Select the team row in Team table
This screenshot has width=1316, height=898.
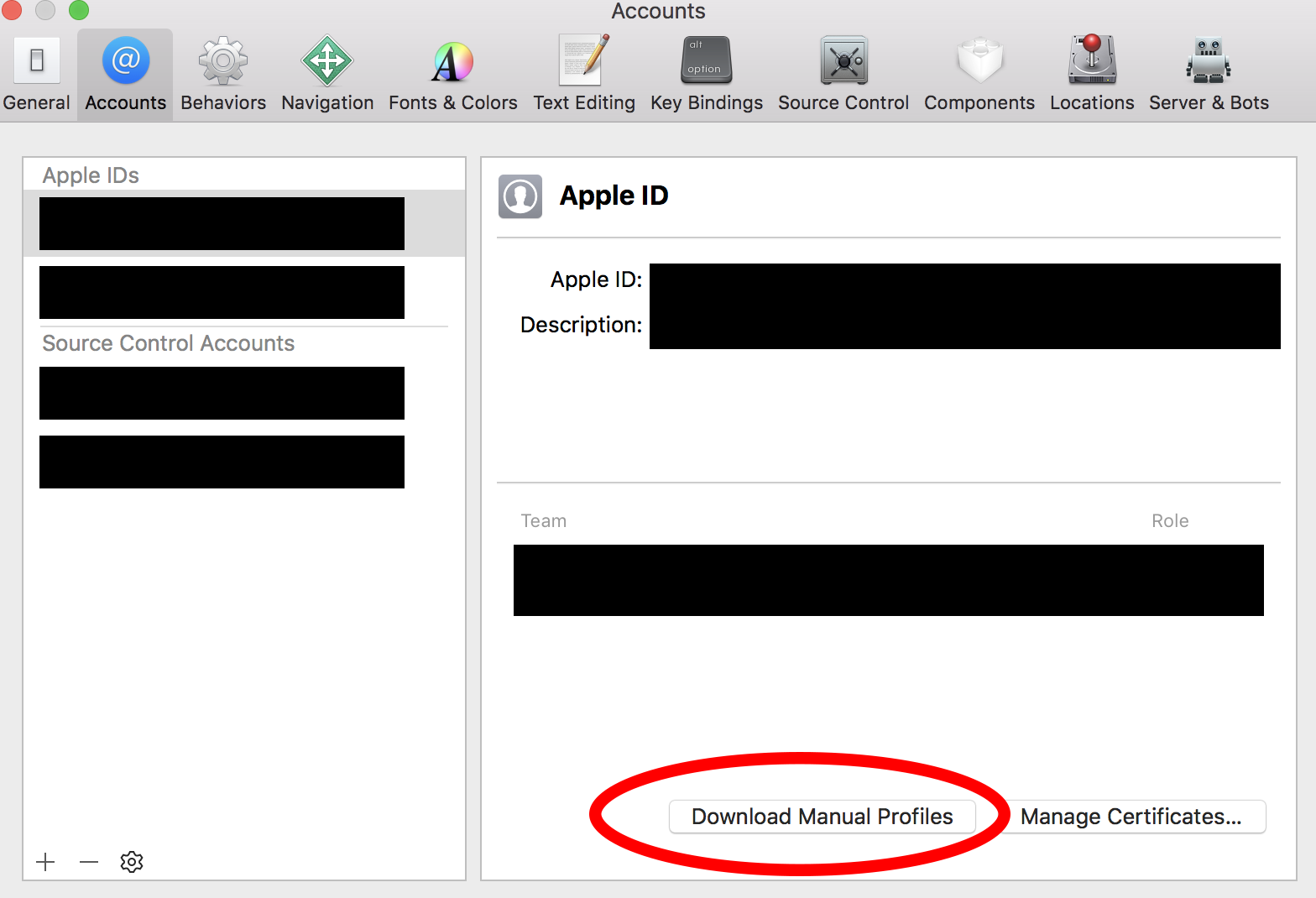tap(889, 580)
